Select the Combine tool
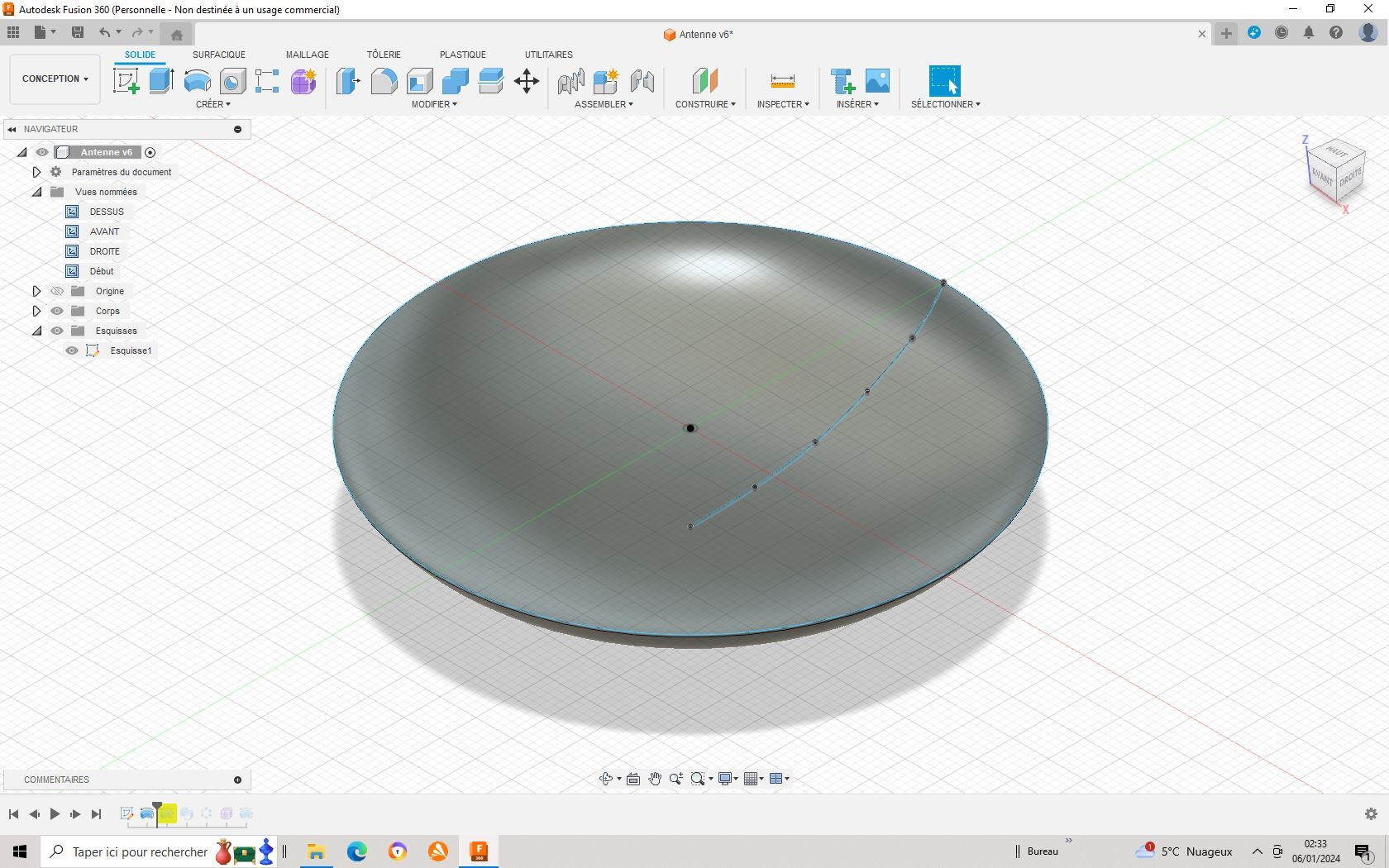 tap(456, 81)
